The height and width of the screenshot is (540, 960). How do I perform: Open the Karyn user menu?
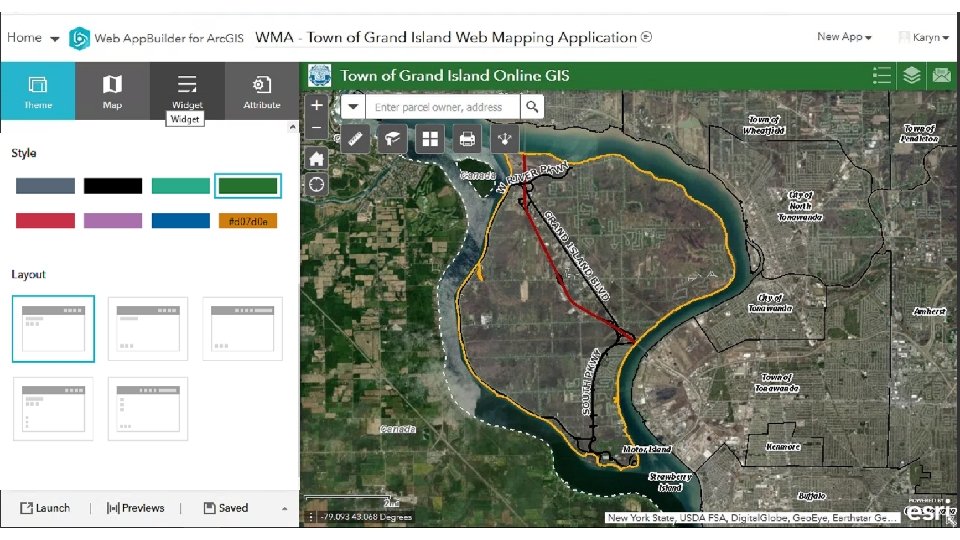click(924, 37)
